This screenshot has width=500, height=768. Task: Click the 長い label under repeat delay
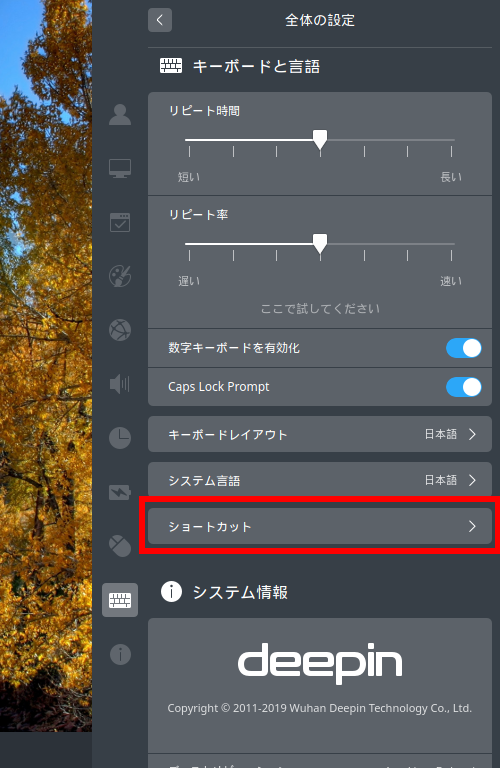click(451, 177)
